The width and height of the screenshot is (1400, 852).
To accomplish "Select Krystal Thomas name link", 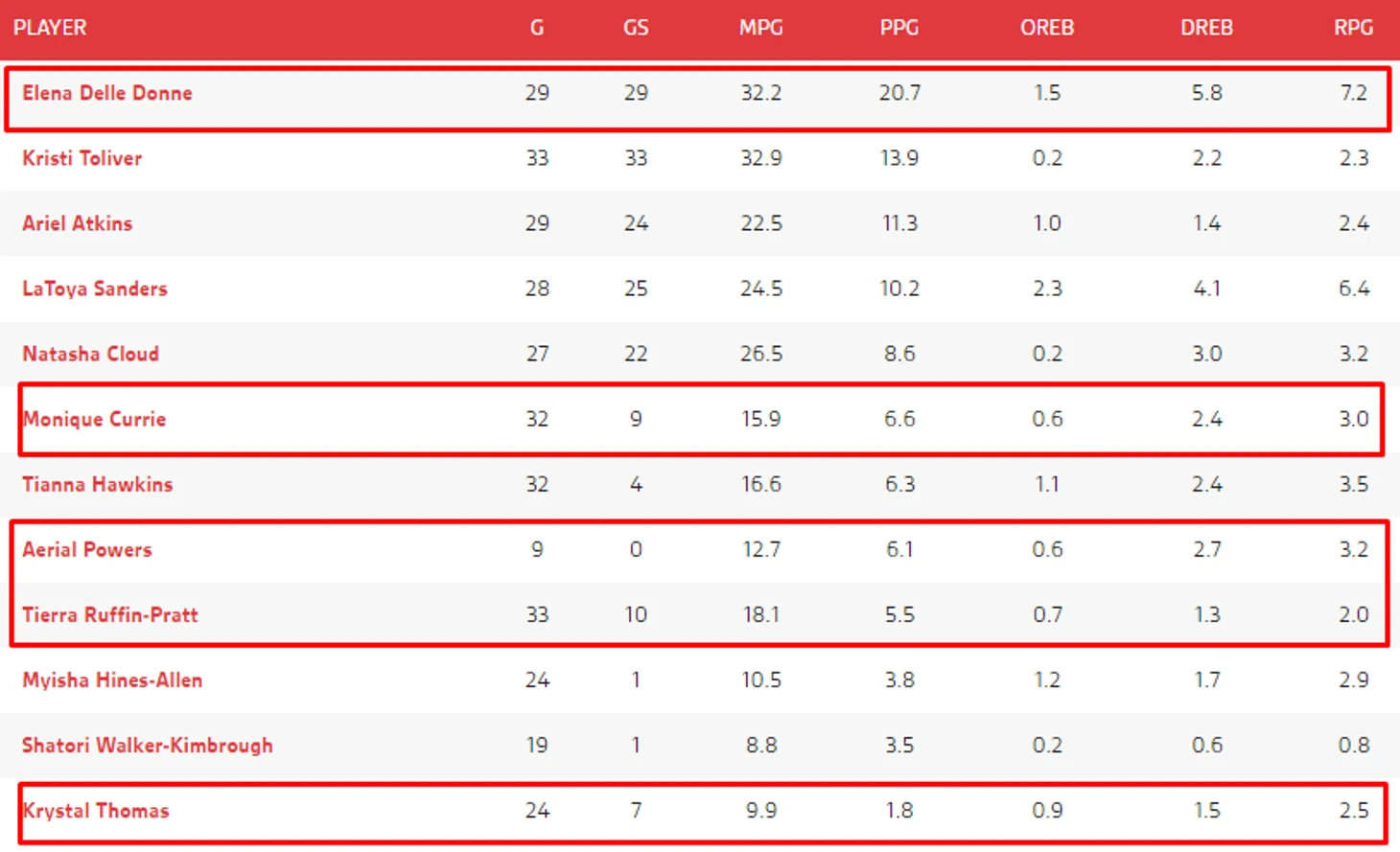I will [x=96, y=810].
